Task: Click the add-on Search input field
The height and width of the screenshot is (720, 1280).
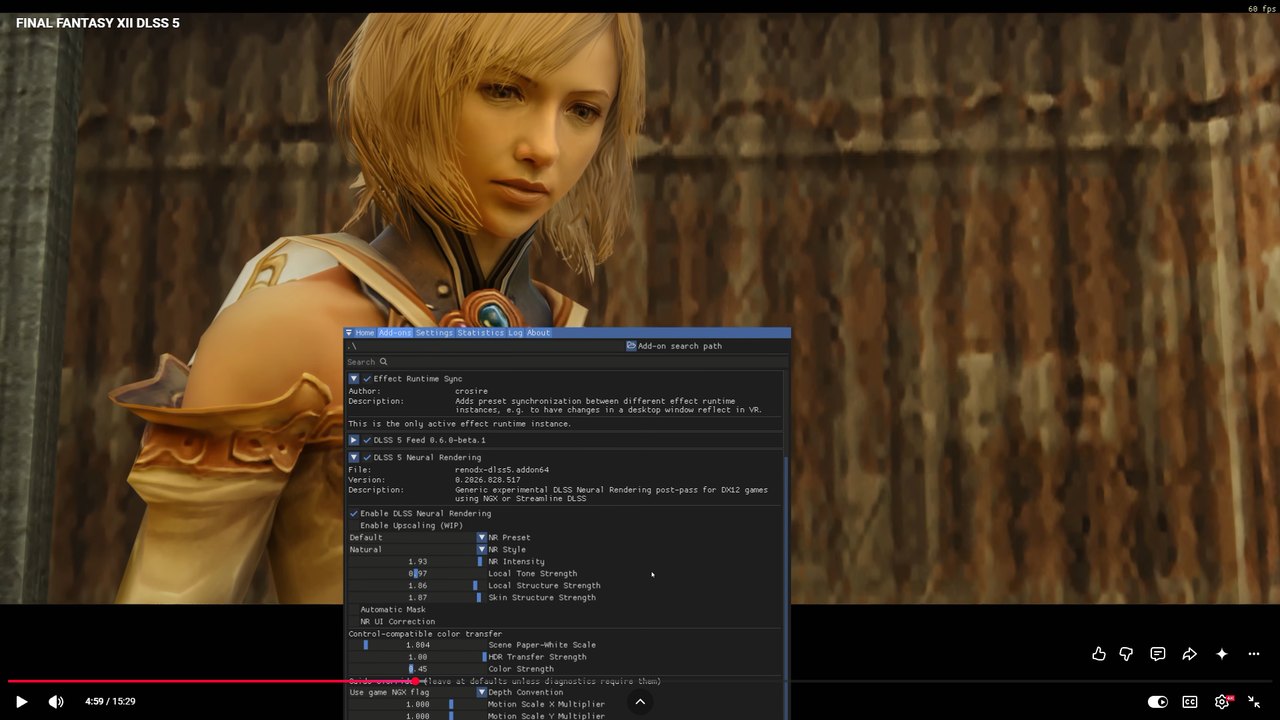Action: (566, 362)
